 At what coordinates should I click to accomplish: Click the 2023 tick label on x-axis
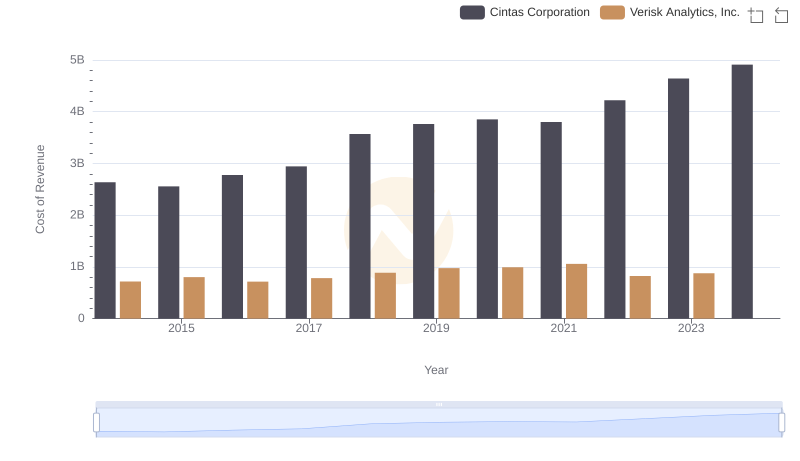691,328
